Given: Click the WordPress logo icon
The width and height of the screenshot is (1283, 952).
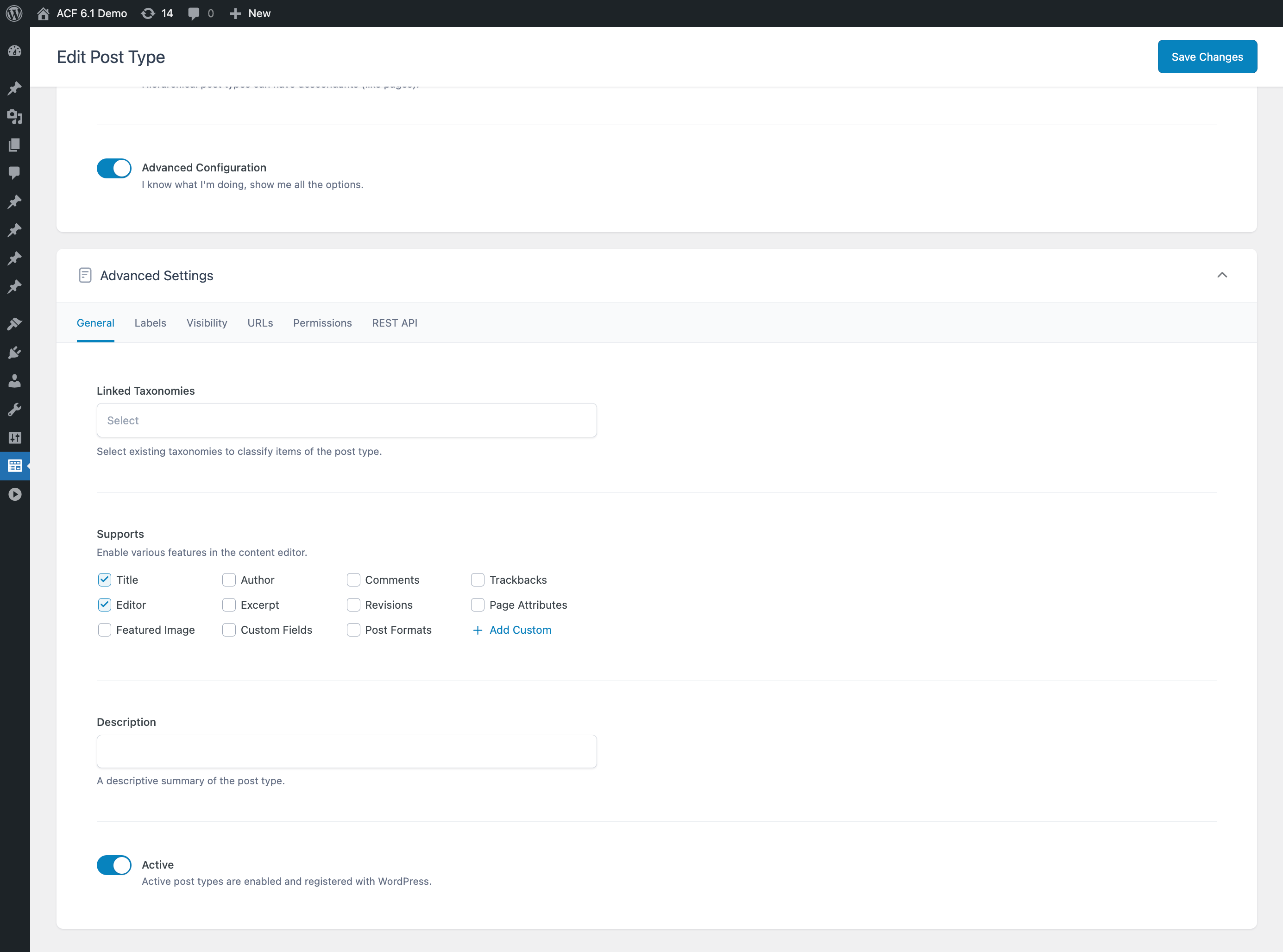Looking at the screenshot, I should point(14,13).
